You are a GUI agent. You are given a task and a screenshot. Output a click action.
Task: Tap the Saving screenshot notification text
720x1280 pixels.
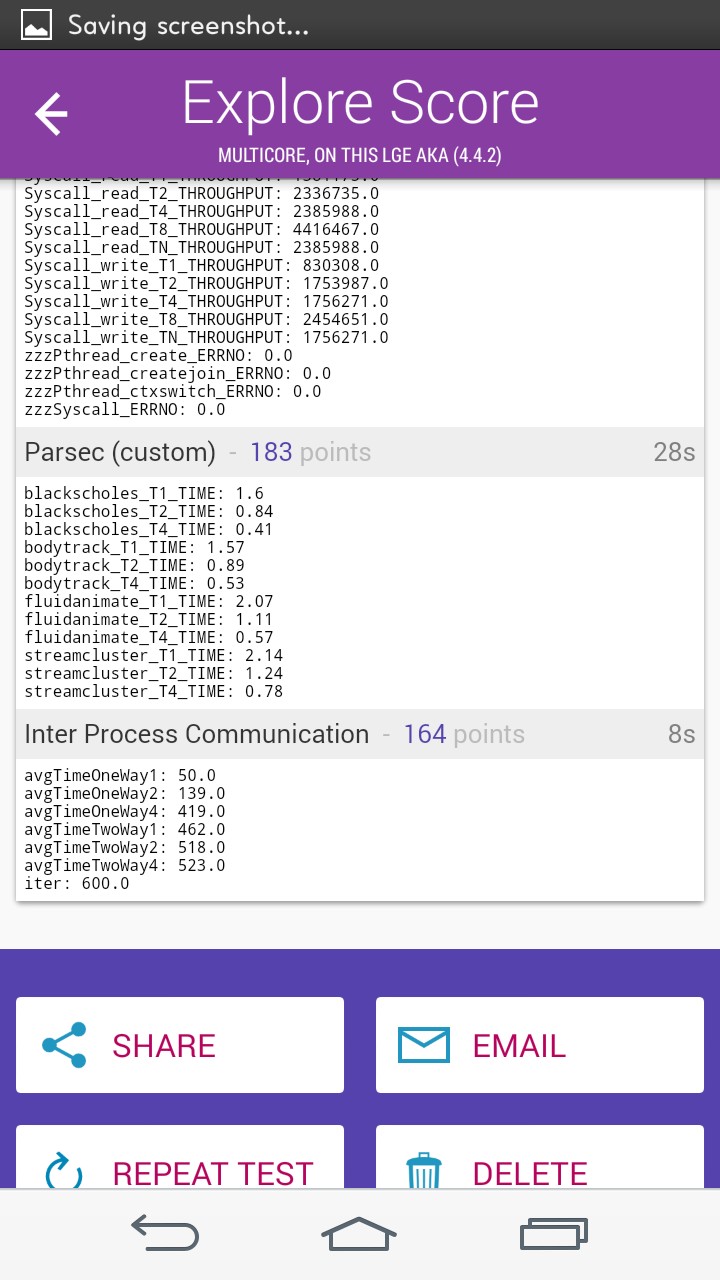tap(188, 25)
